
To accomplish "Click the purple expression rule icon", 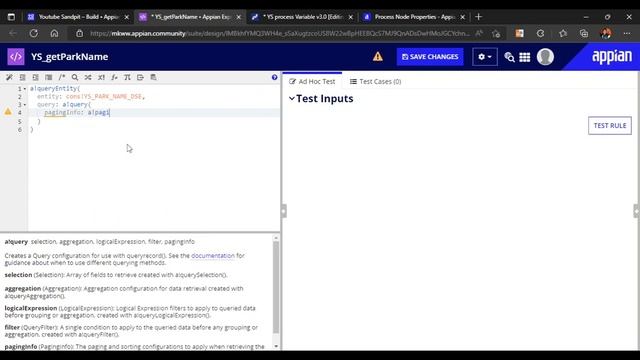I will pos(16,57).
